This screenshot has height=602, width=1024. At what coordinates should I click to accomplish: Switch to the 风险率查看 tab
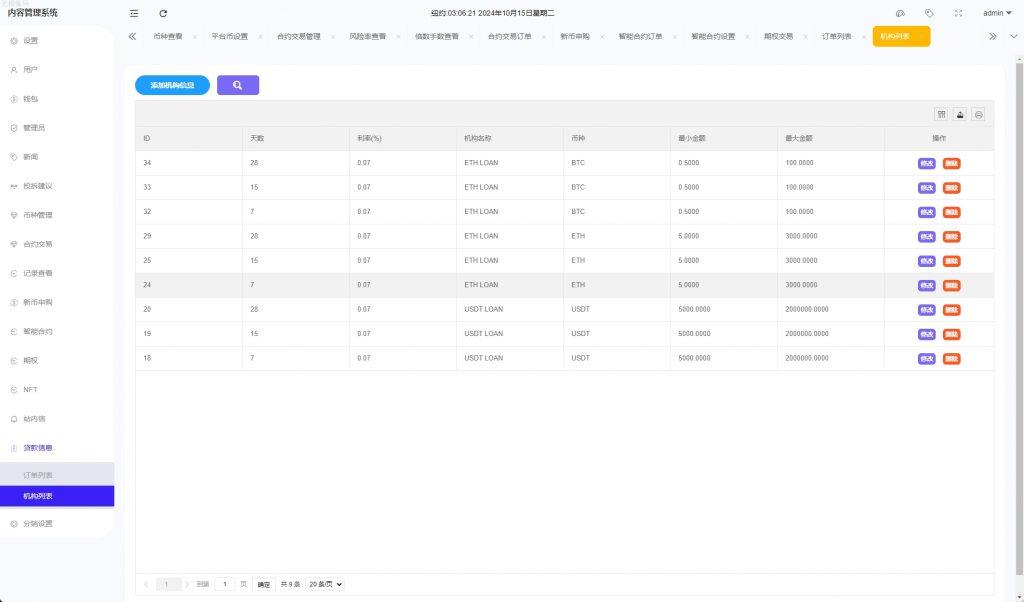[367, 37]
